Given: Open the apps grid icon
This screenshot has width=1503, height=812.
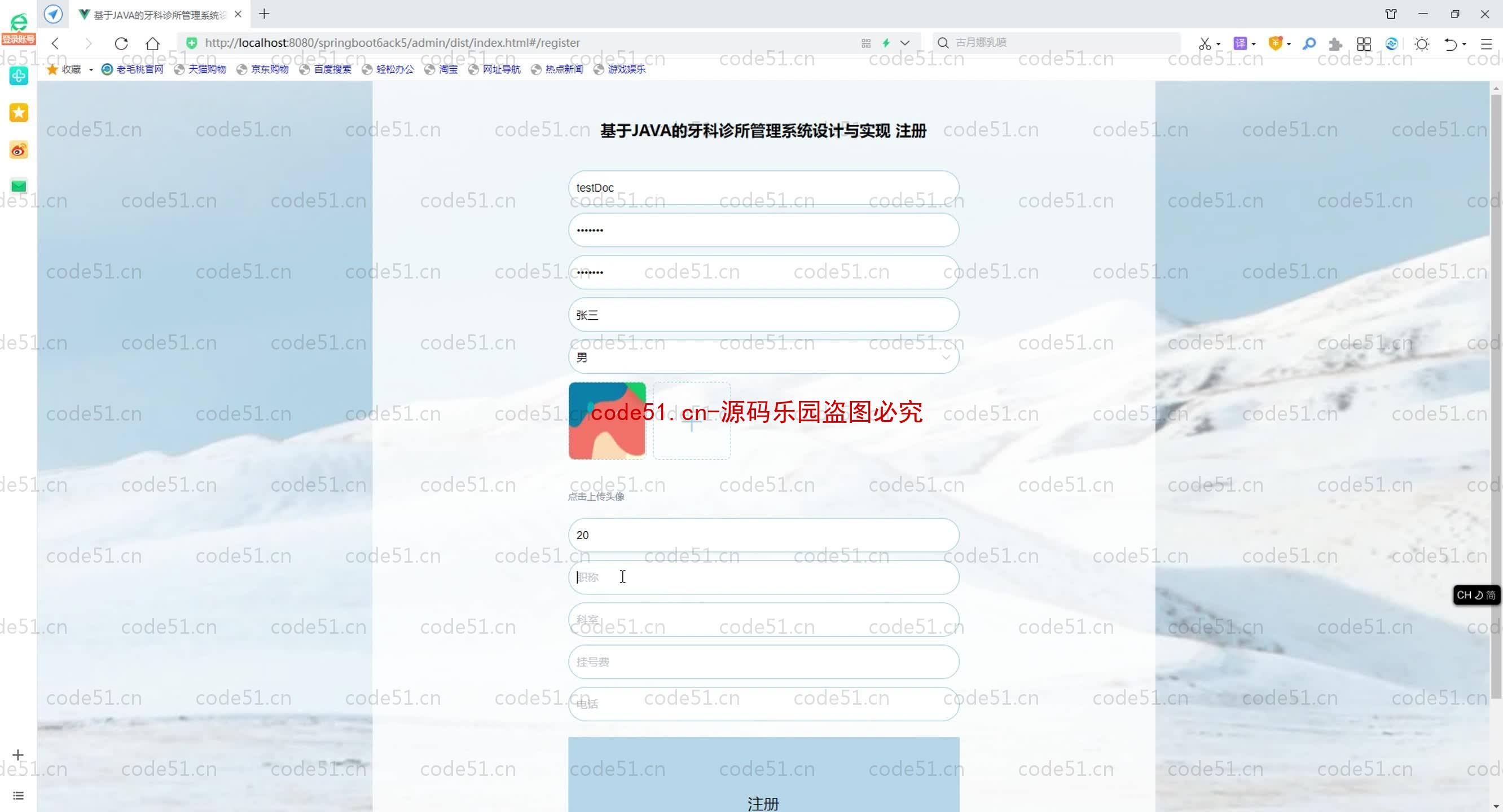Looking at the screenshot, I should coord(1364,44).
